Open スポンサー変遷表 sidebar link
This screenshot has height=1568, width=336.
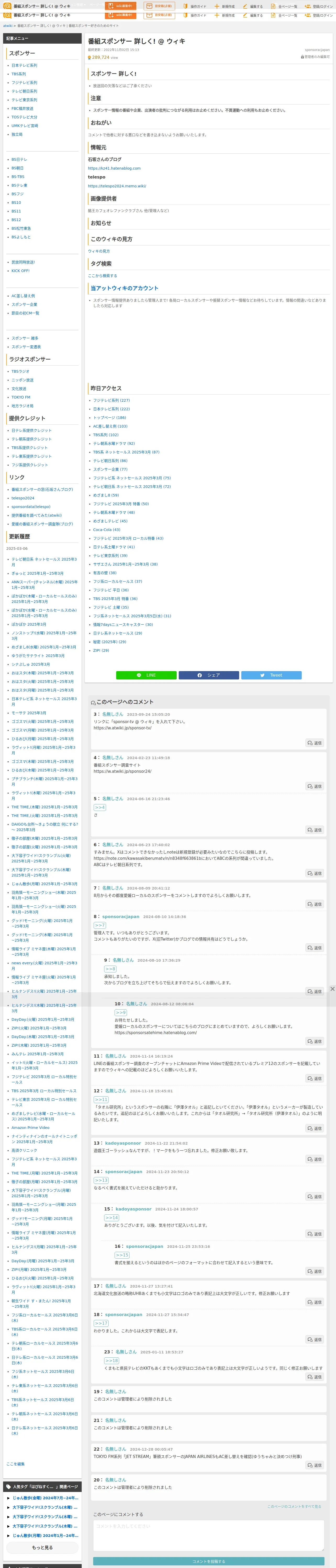click(26, 347)
